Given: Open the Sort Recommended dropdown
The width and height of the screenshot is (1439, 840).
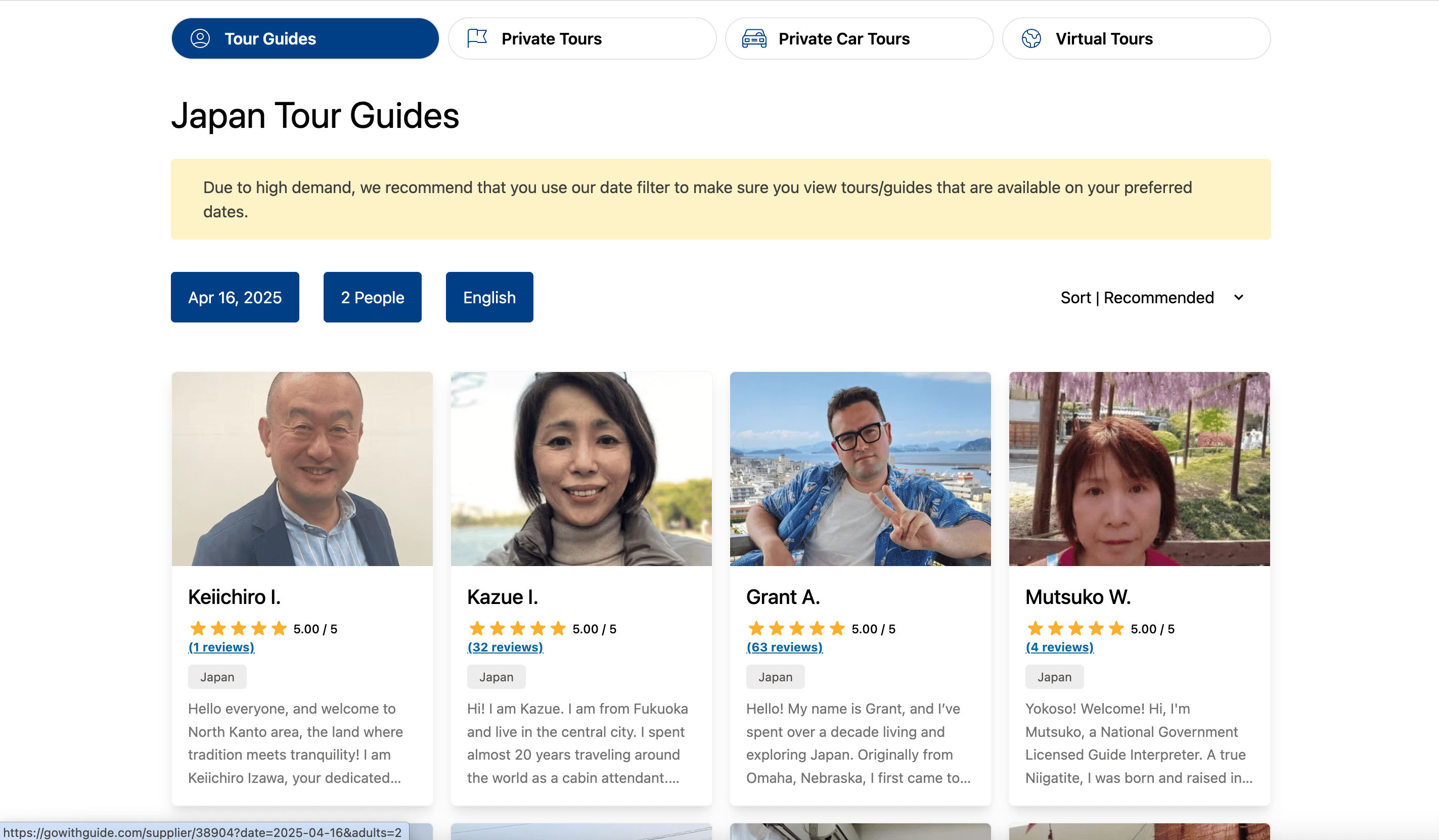Looking at the screenshot, I should [x=1138, y=297].
